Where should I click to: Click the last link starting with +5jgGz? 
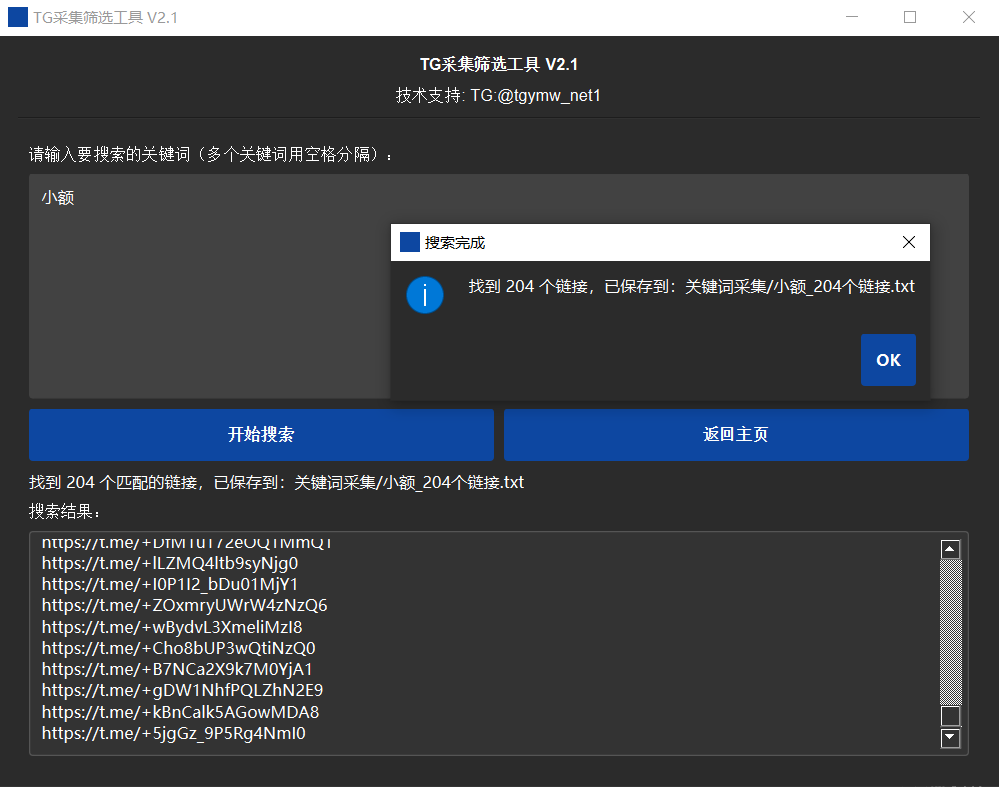tap(173, 733)
